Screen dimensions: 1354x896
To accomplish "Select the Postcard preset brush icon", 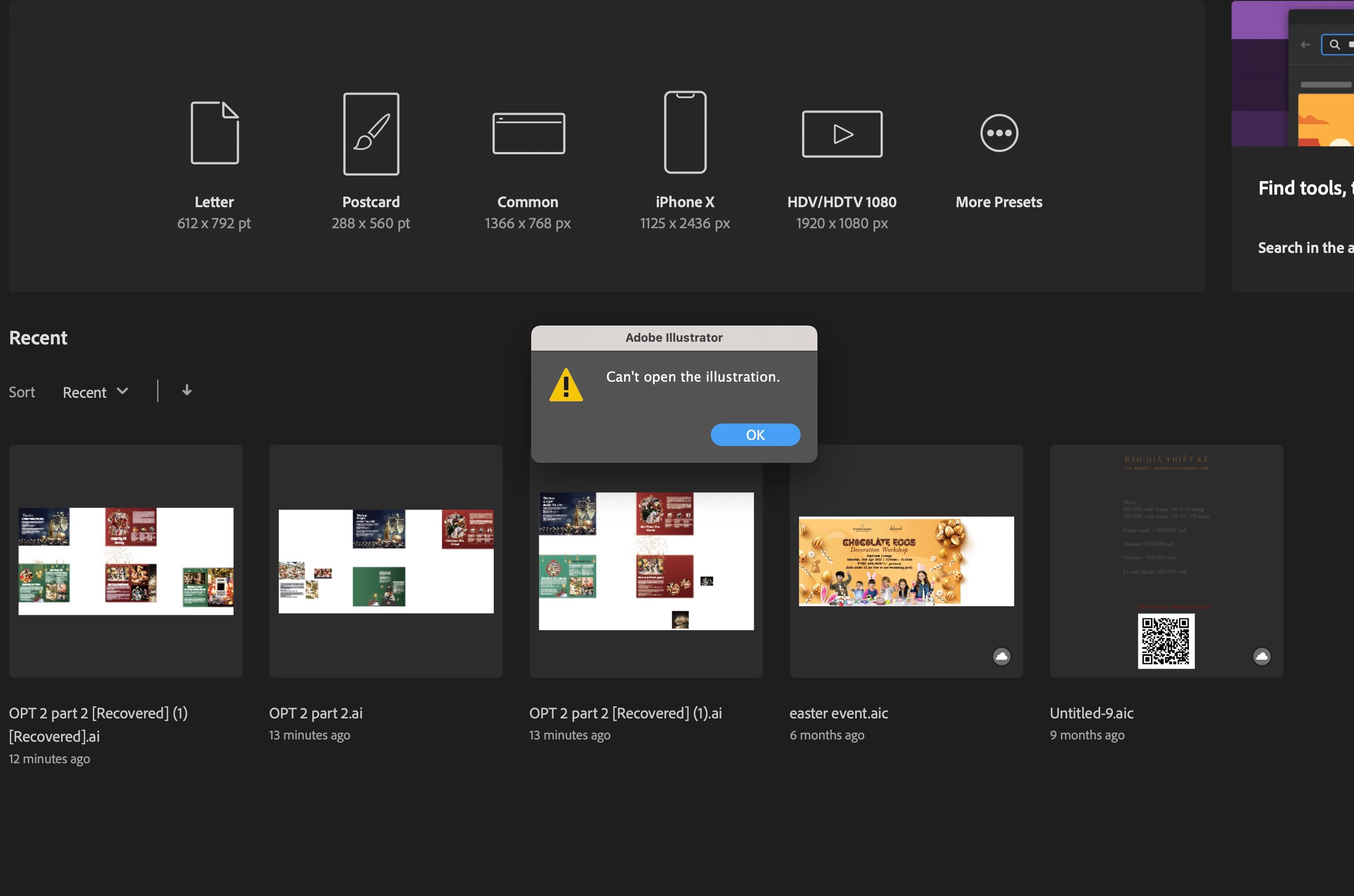I will (x=371, y=134).
